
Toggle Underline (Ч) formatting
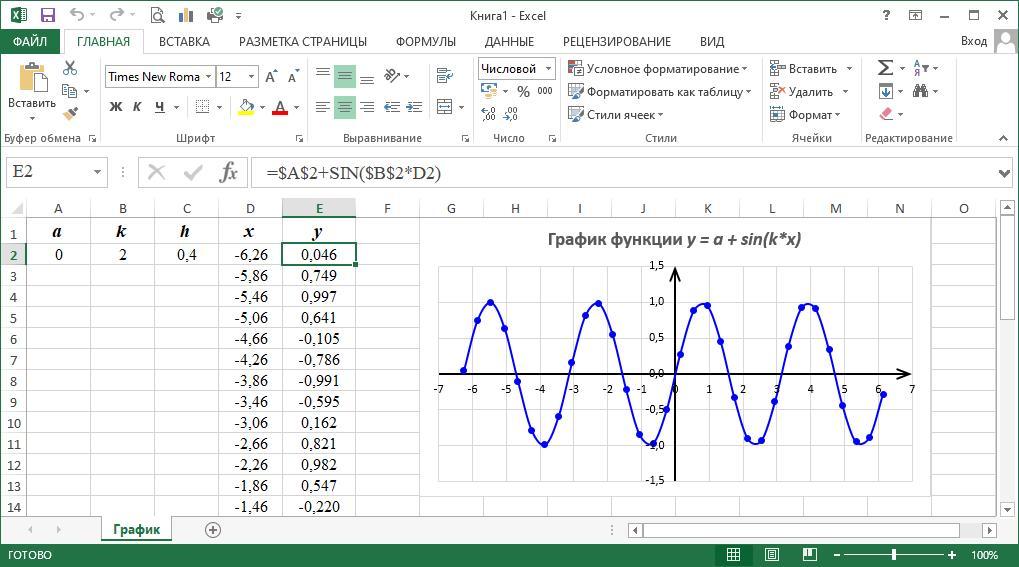(160, 107)
